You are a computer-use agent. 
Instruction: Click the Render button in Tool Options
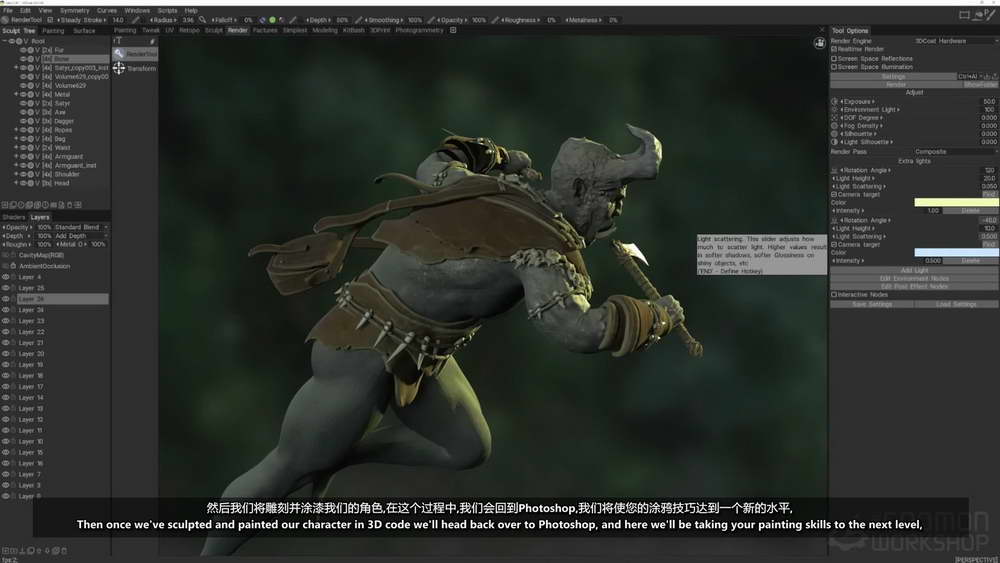896,84
